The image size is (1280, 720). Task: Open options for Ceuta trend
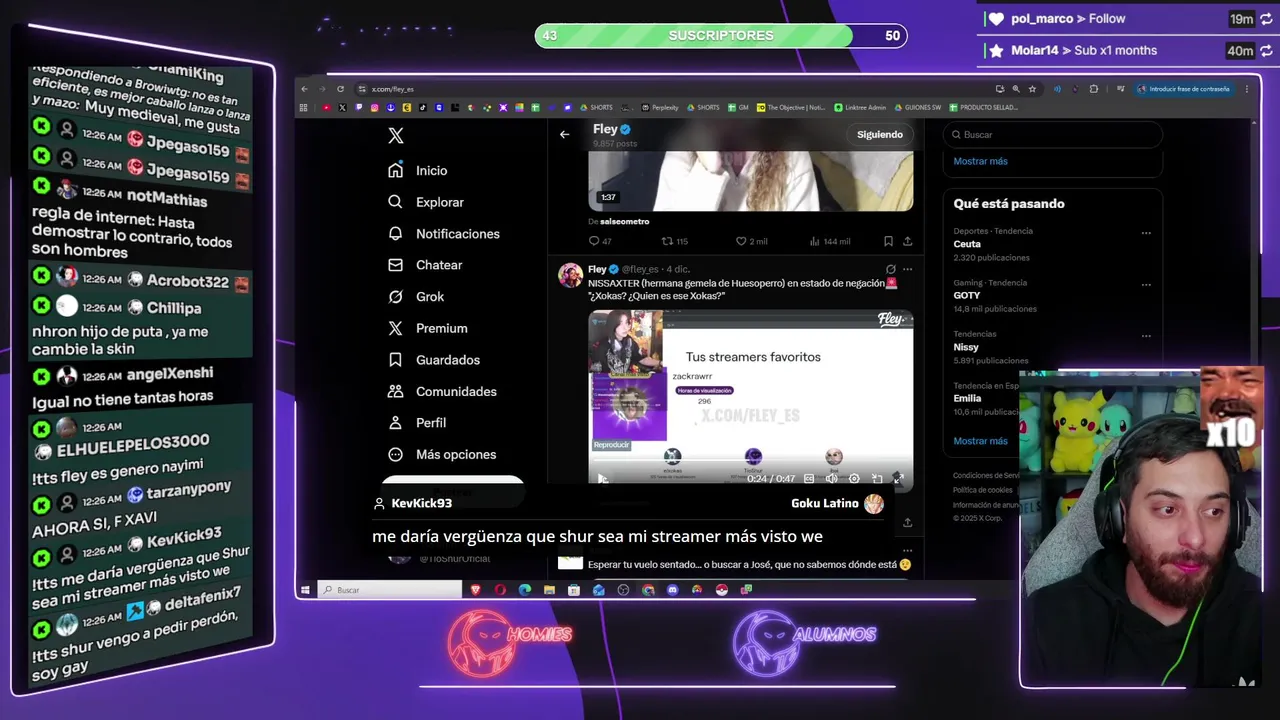pos(1146,233)
